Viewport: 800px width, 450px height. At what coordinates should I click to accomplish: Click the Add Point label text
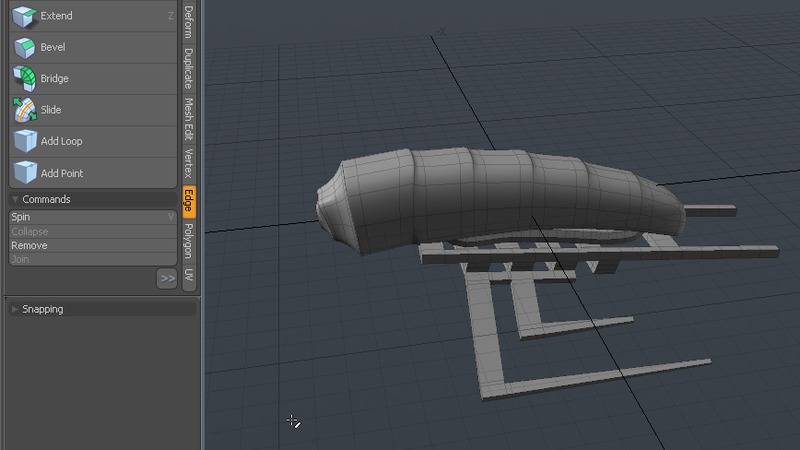coord(62,173)
